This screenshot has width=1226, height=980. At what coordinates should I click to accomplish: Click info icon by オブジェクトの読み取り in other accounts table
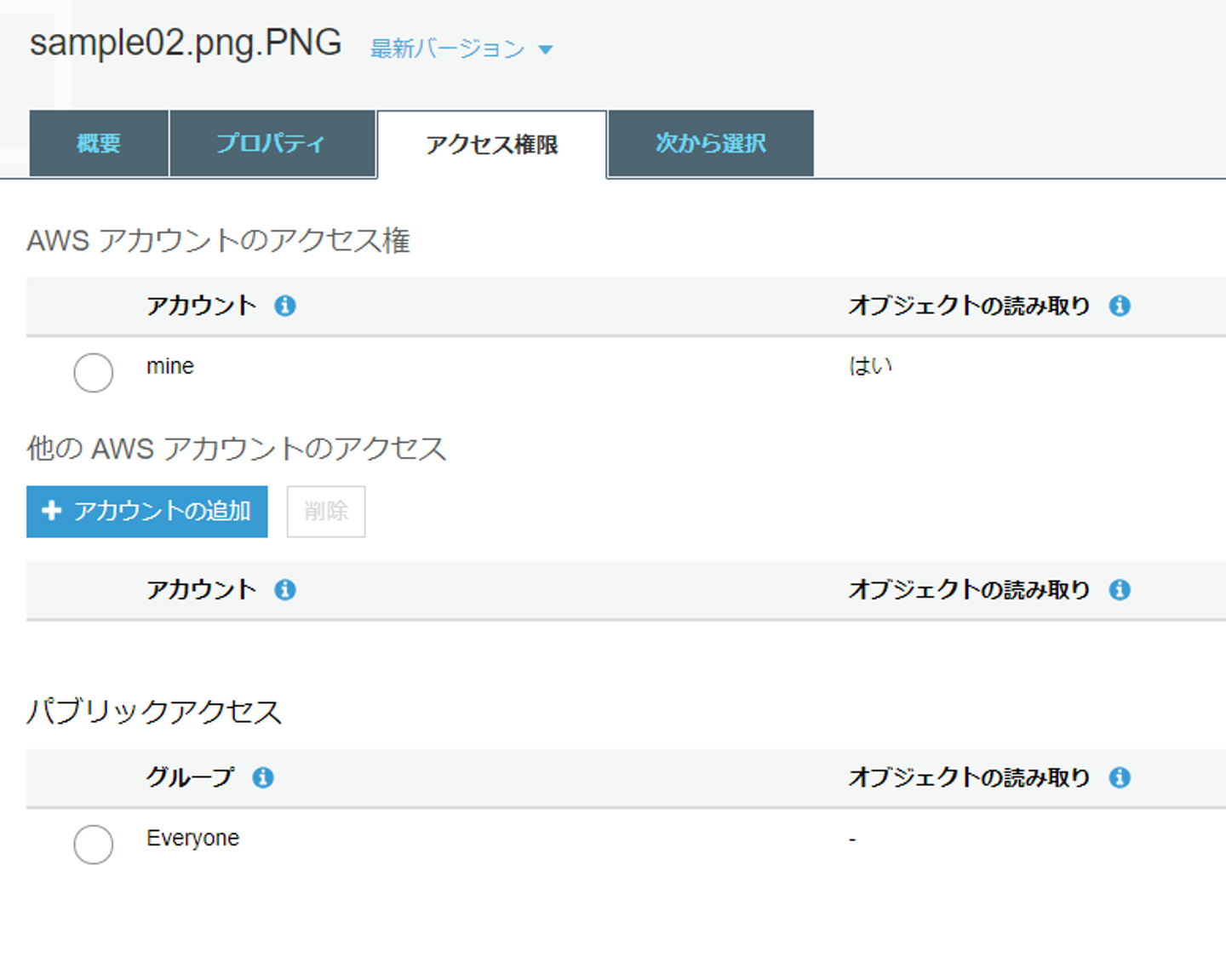[1120, 589]
